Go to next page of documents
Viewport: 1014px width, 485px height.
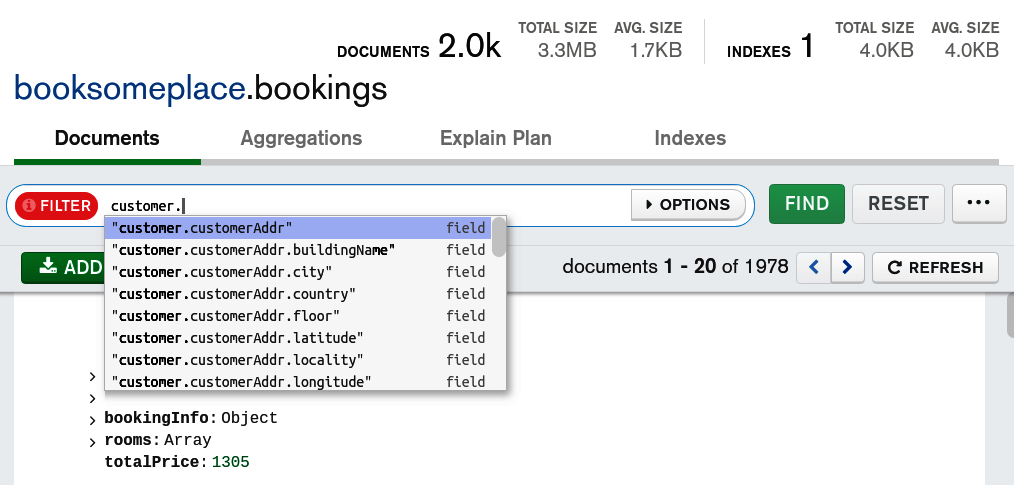pyautogui.click(x=848, y=267)
